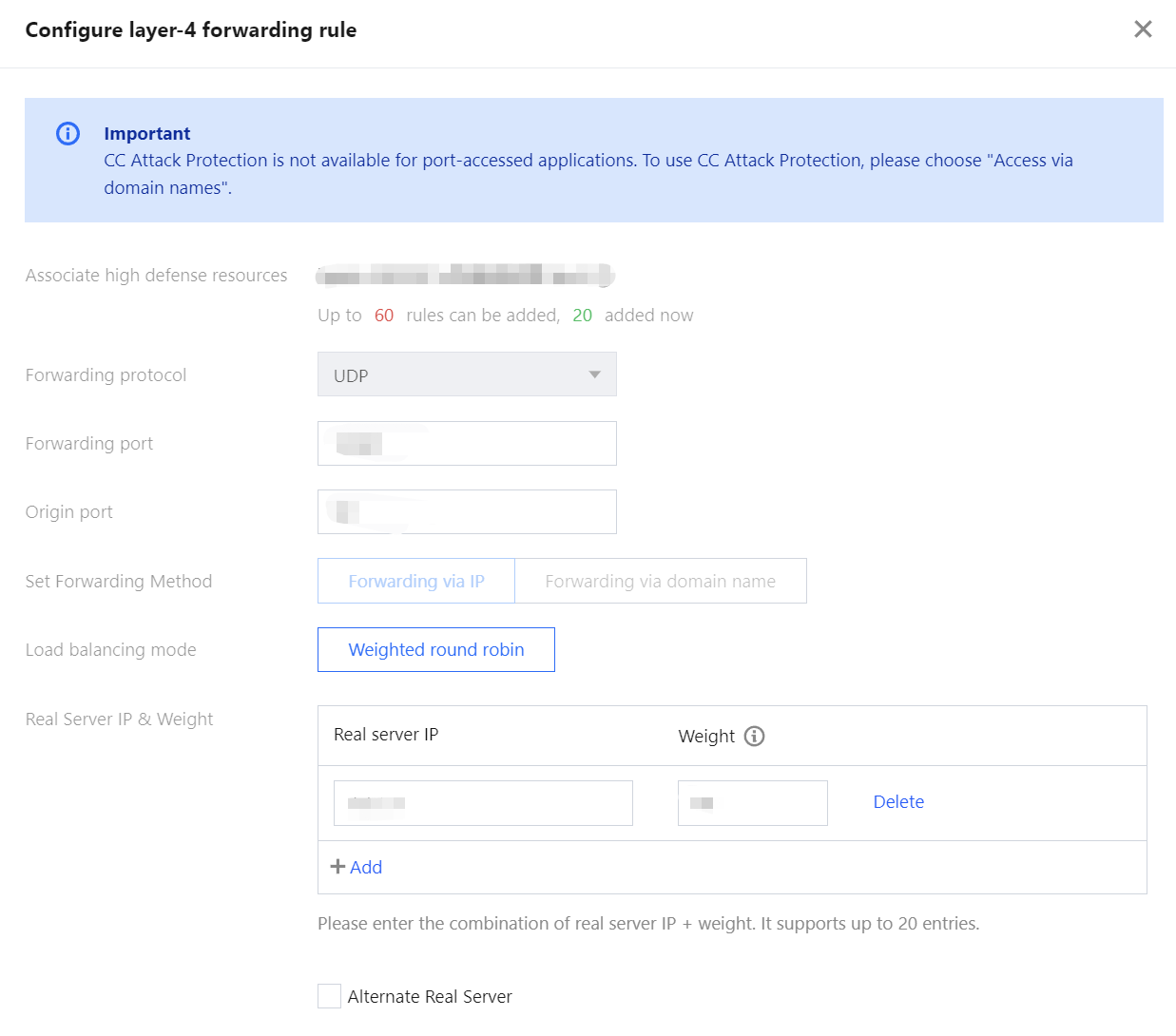
Task: Add a new real server entry
Action: (x=365, y=867)
